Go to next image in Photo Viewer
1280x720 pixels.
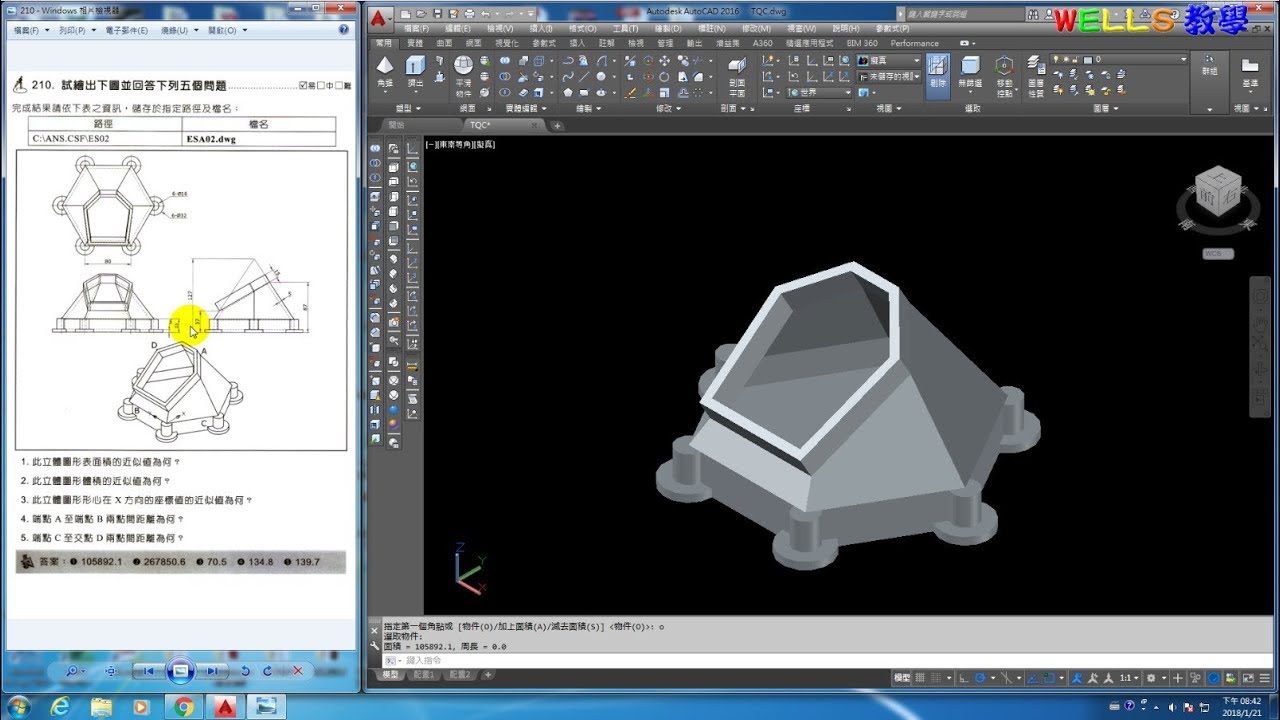coord(212,671)
